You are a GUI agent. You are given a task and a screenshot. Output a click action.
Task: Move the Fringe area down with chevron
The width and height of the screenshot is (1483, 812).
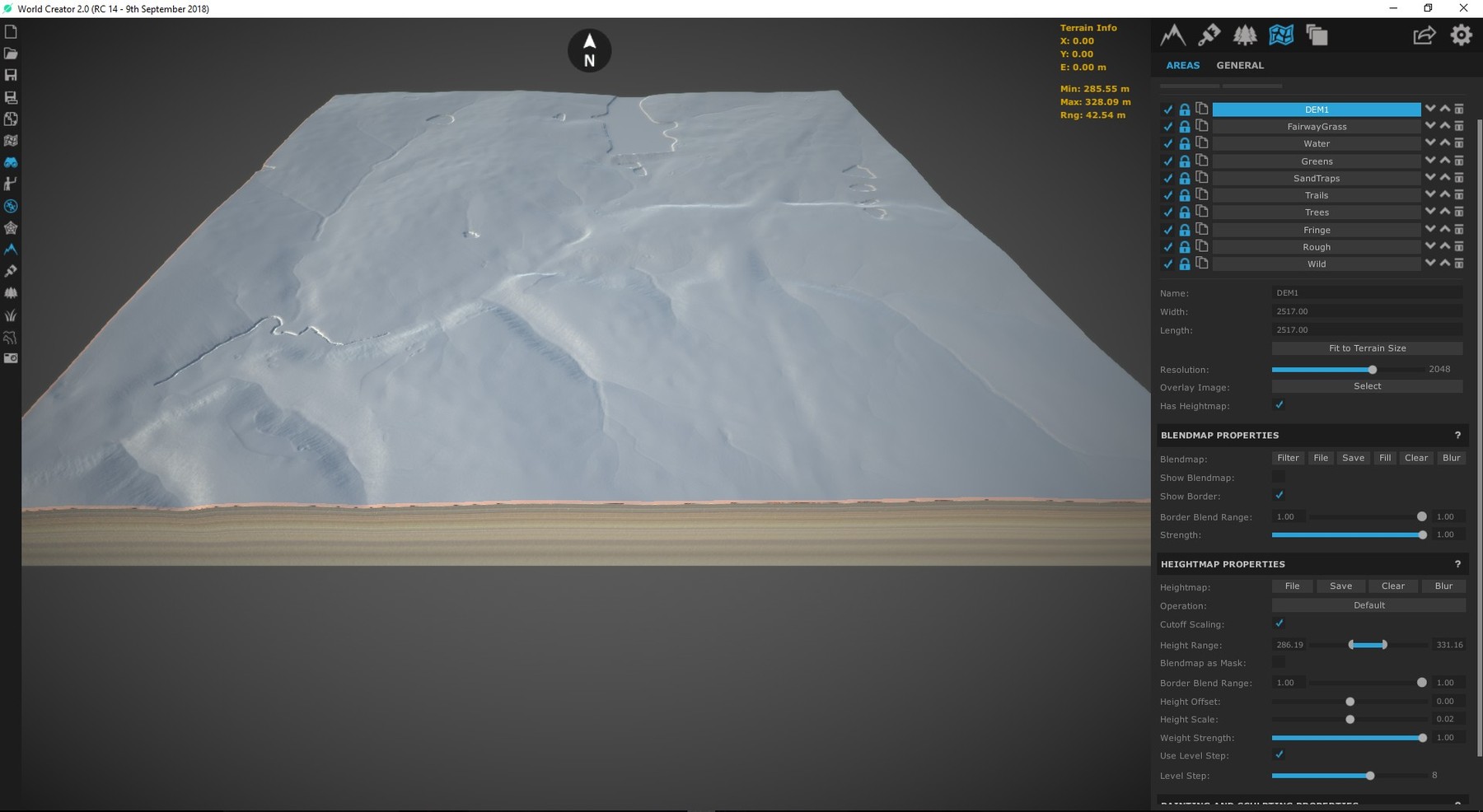click(x=1430, y=230)
